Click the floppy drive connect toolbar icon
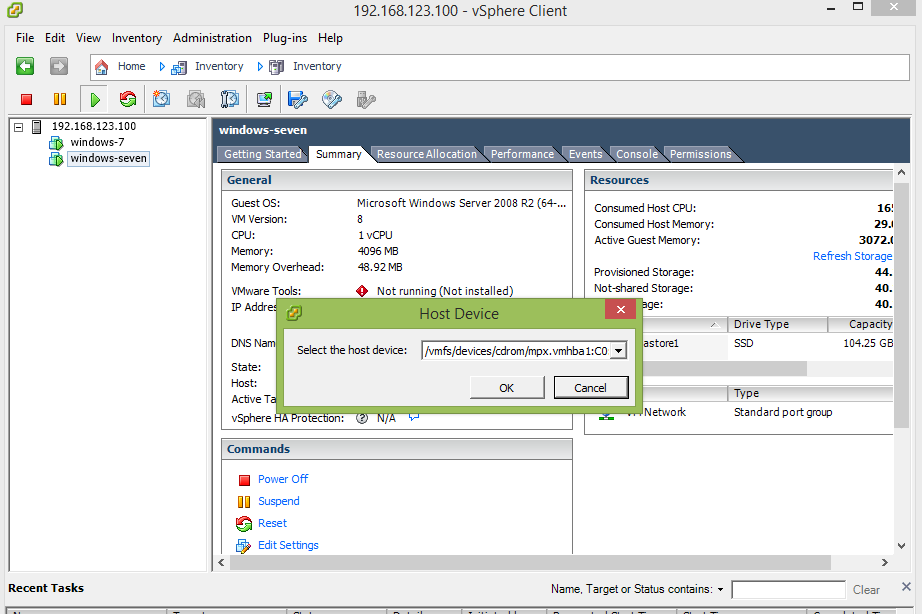922x614 pixels. [x=297, y=99]
